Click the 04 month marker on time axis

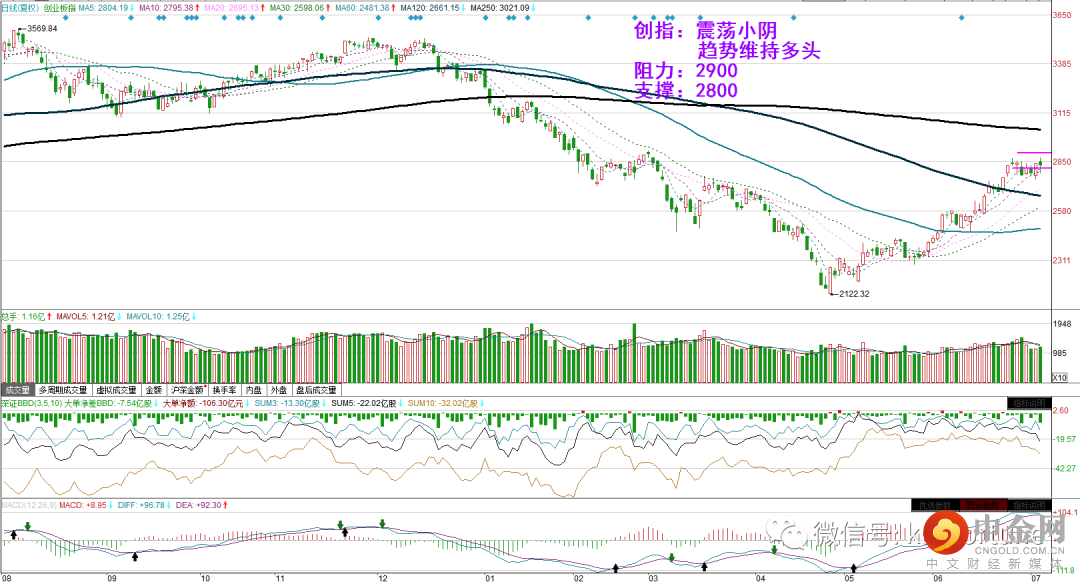[760, 578]
